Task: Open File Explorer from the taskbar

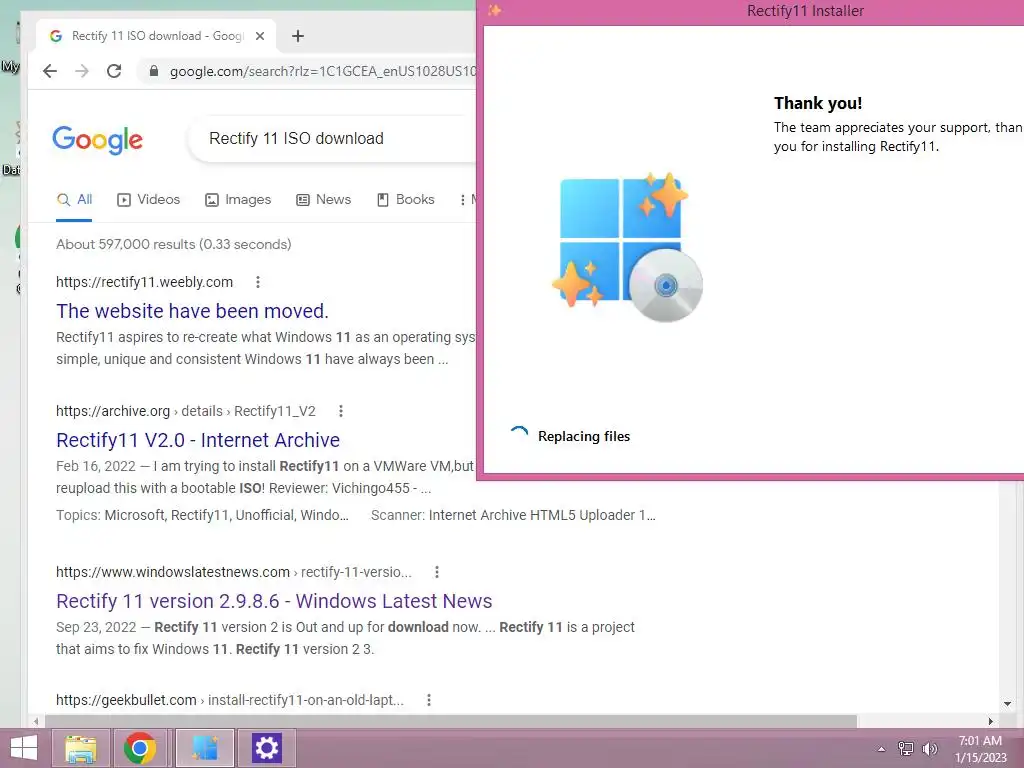Action: 81,748
